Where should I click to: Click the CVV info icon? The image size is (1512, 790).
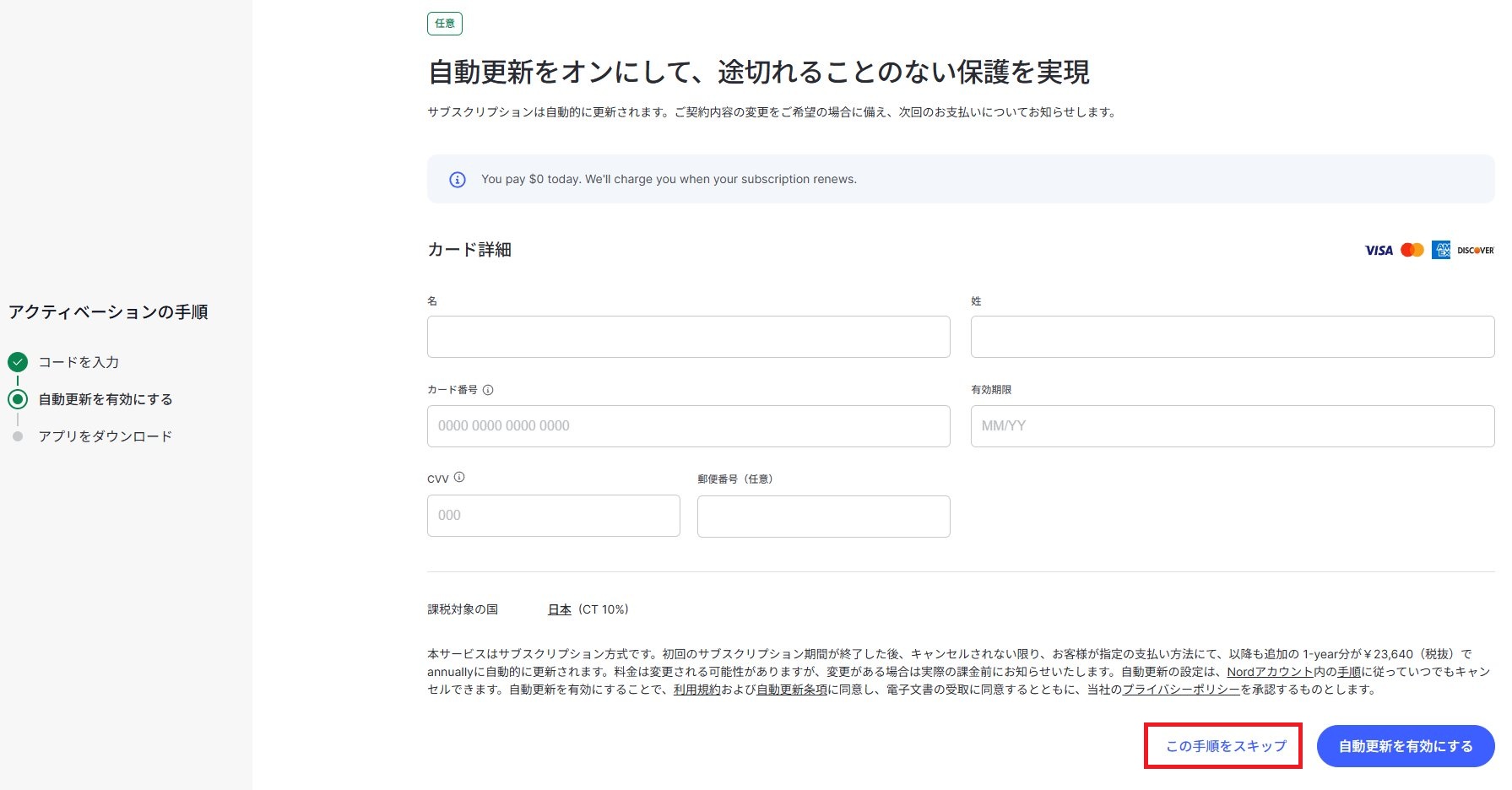click(459, 477)
